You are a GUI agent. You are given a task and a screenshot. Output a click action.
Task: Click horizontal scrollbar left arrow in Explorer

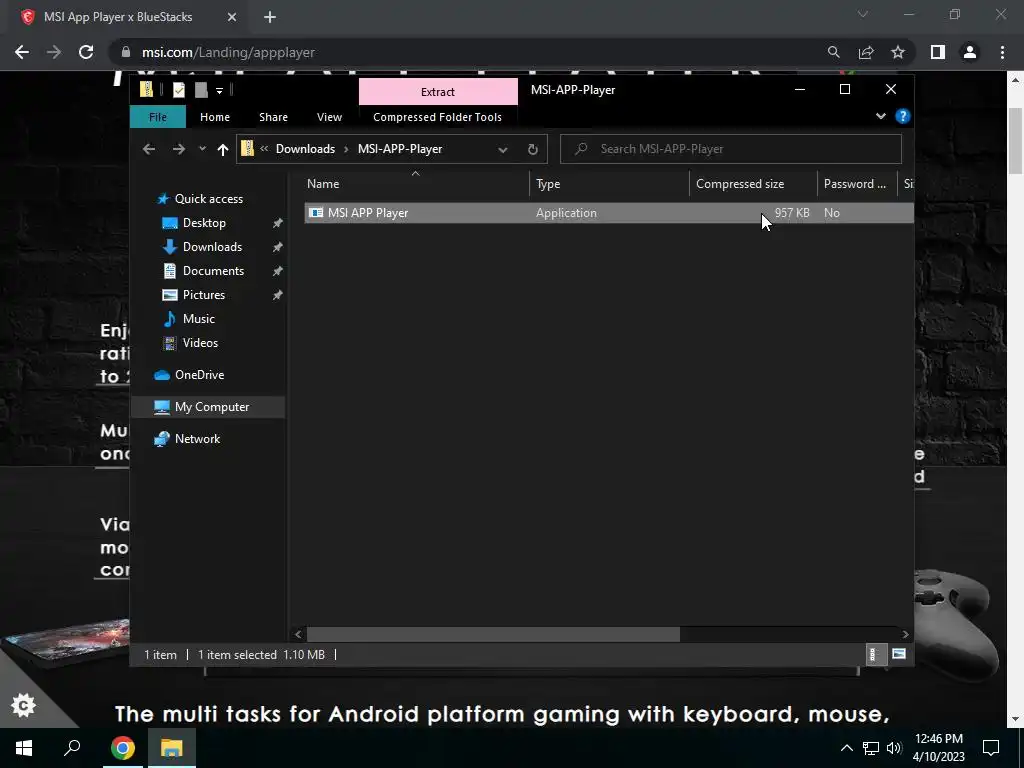point(298,634)
